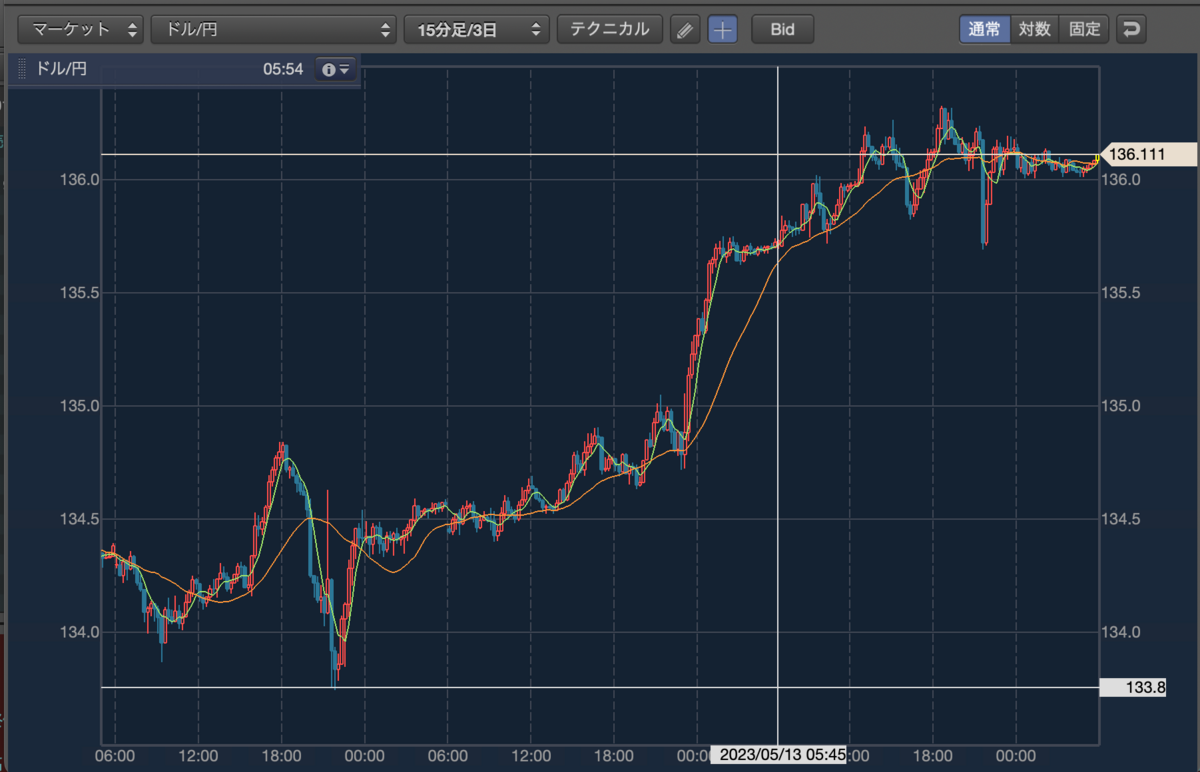The height and width of the screenshot is (772, 1200).
Task: Click the panel drag handle beside ドル/円
Action: 23,70
